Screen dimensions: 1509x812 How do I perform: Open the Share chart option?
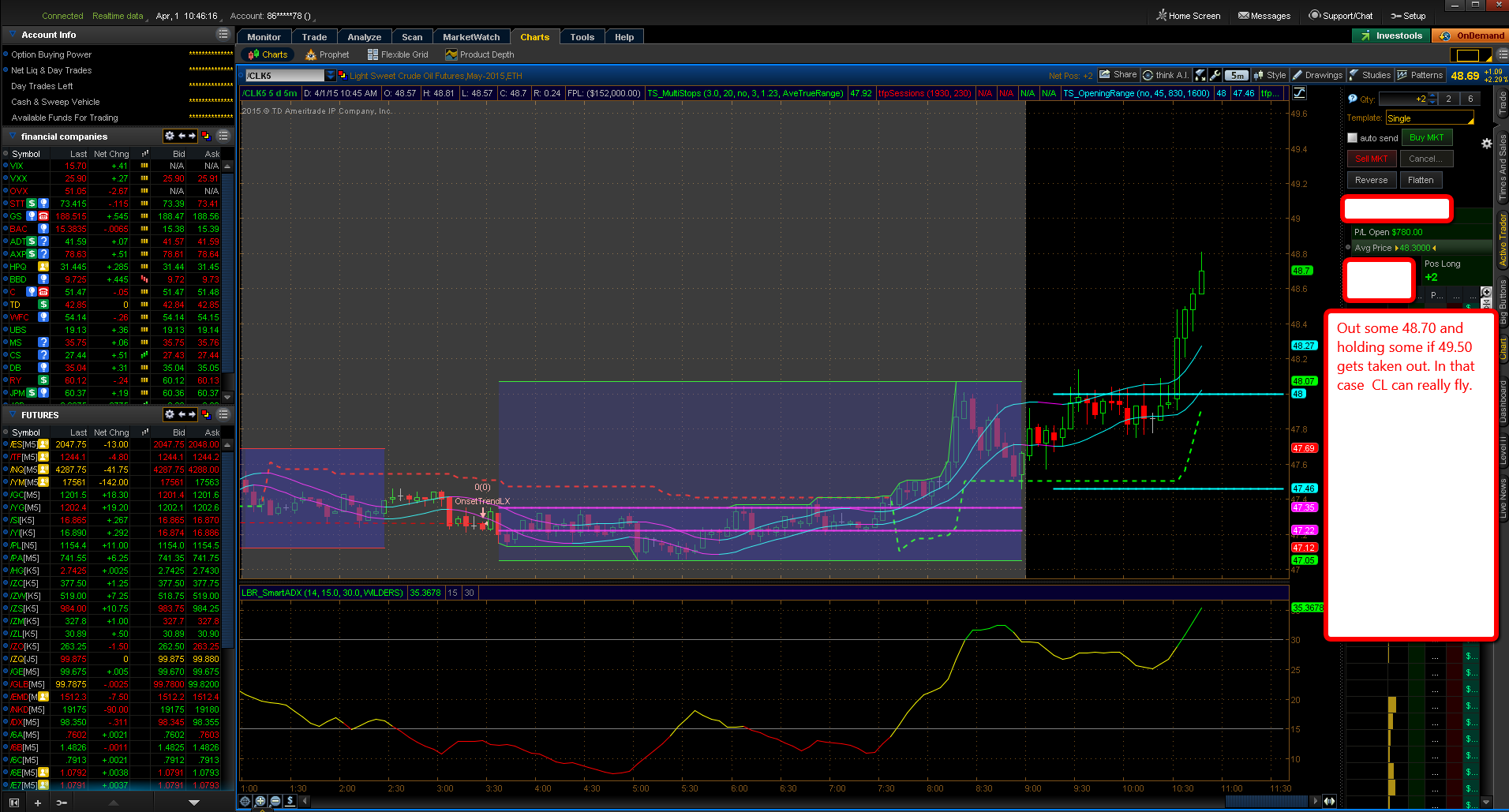1118,75
